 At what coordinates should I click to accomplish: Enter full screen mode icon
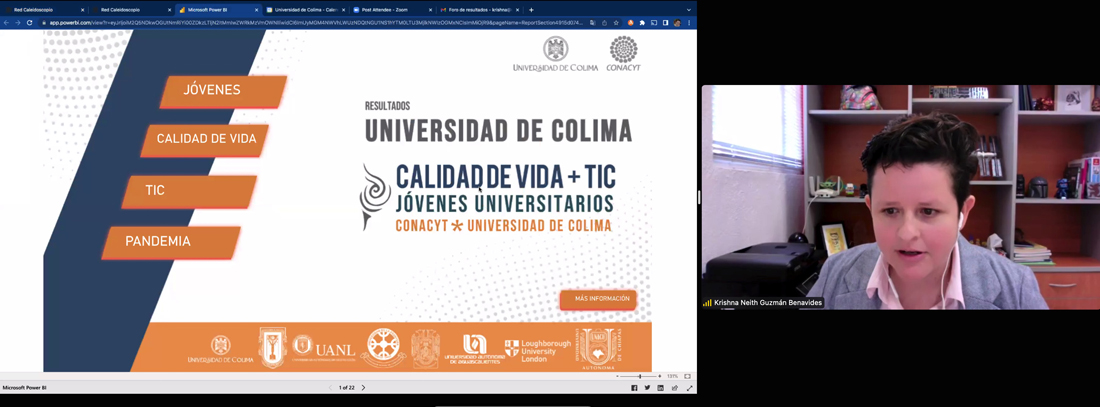[689, 387]
